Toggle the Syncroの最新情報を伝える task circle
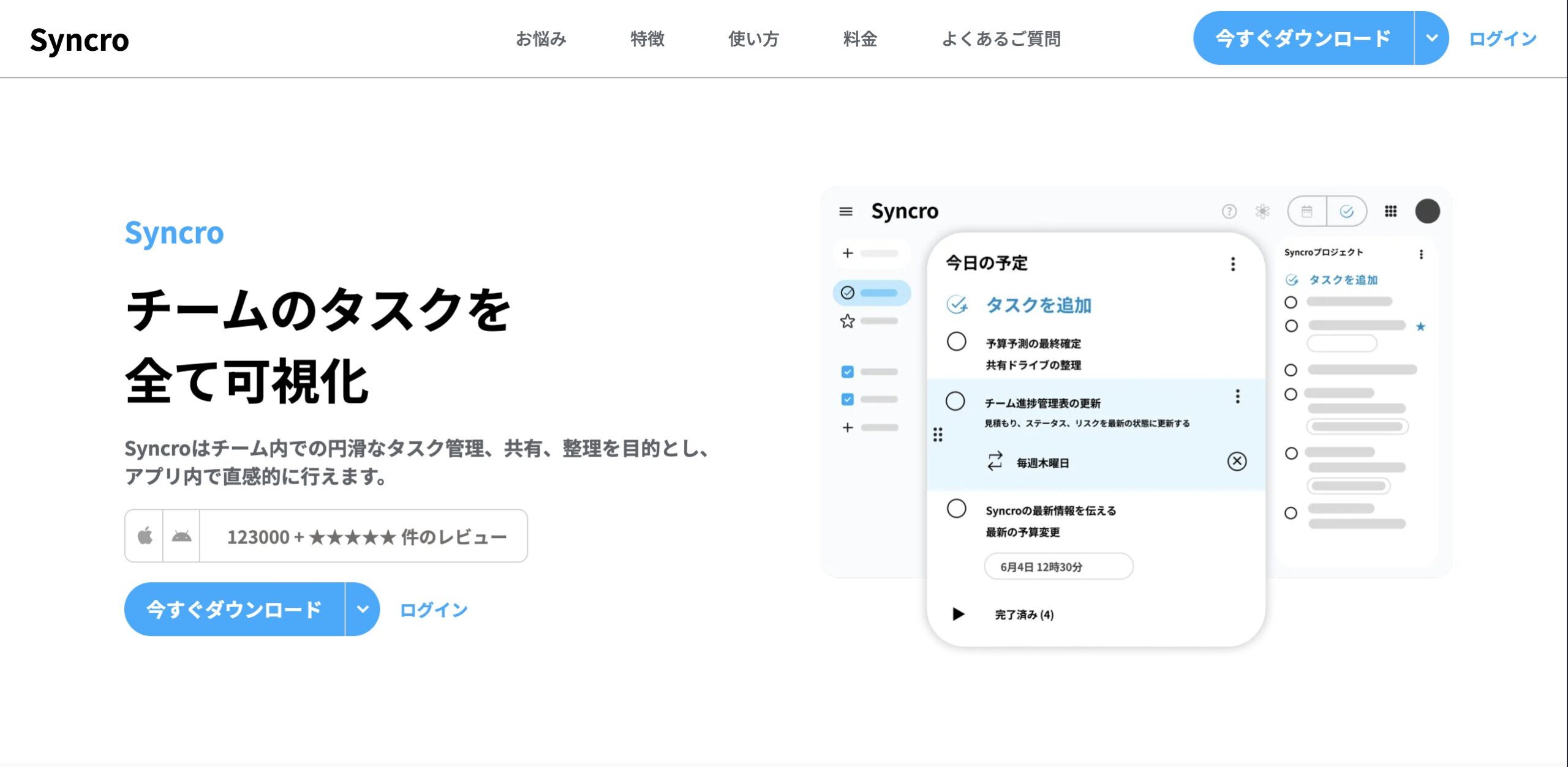1568x767 pixels. coord(956,508)
